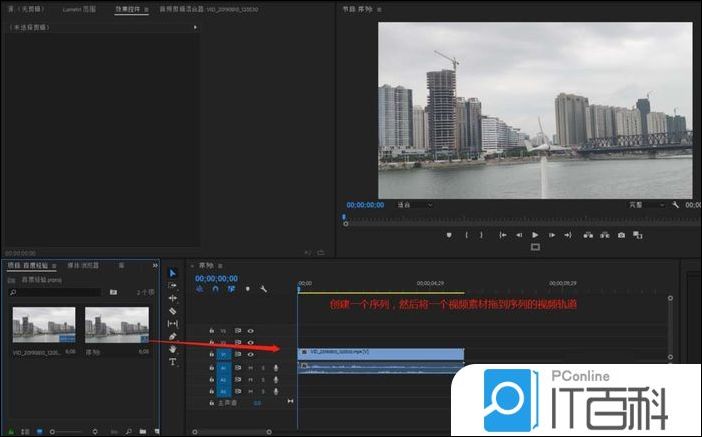702x437 pixels.
Task: Toggle V3 track output eye icon
Action: tap(251, 330)
